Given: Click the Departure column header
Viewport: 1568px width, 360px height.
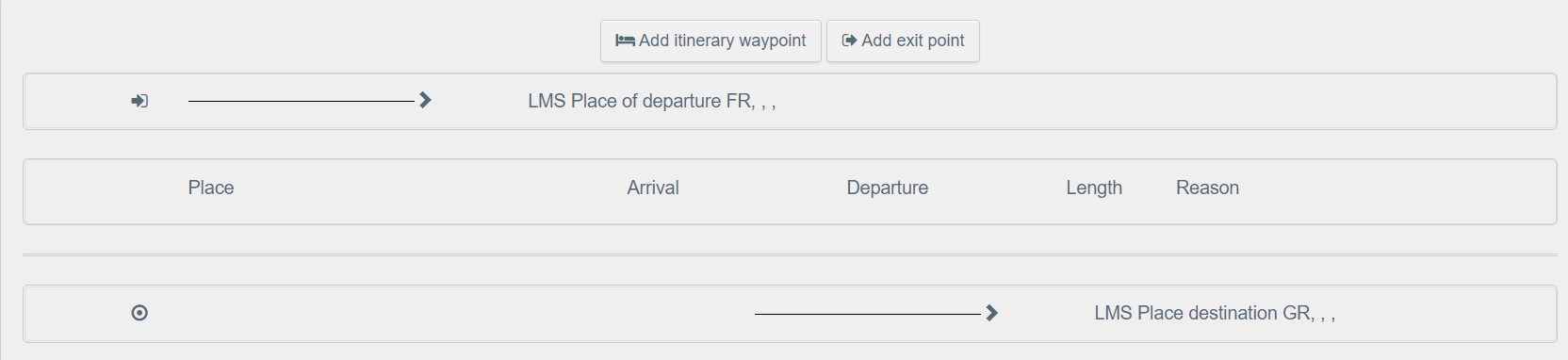Looking at the screenshot, I should click(x=888, y=188).
